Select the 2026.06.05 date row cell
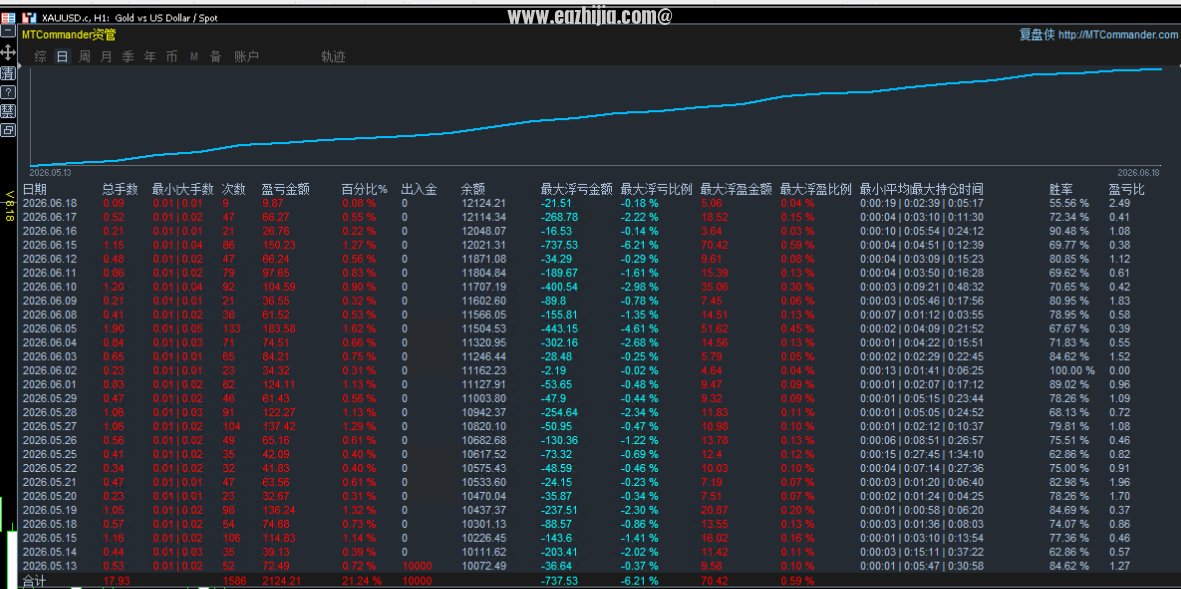The width and height of the screenshot is (1181, 589). [50, 328]
